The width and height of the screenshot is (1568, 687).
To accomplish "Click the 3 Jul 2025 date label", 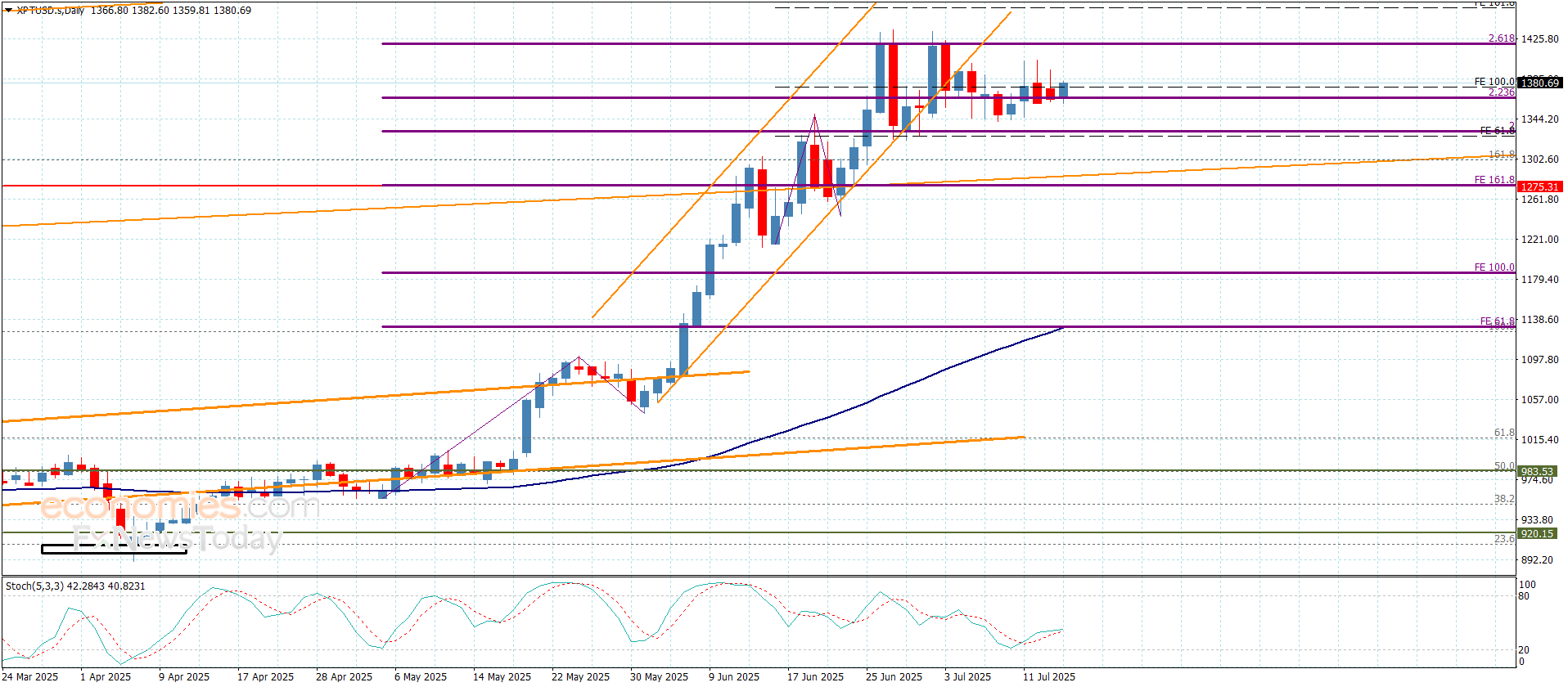I will [967, 677].
